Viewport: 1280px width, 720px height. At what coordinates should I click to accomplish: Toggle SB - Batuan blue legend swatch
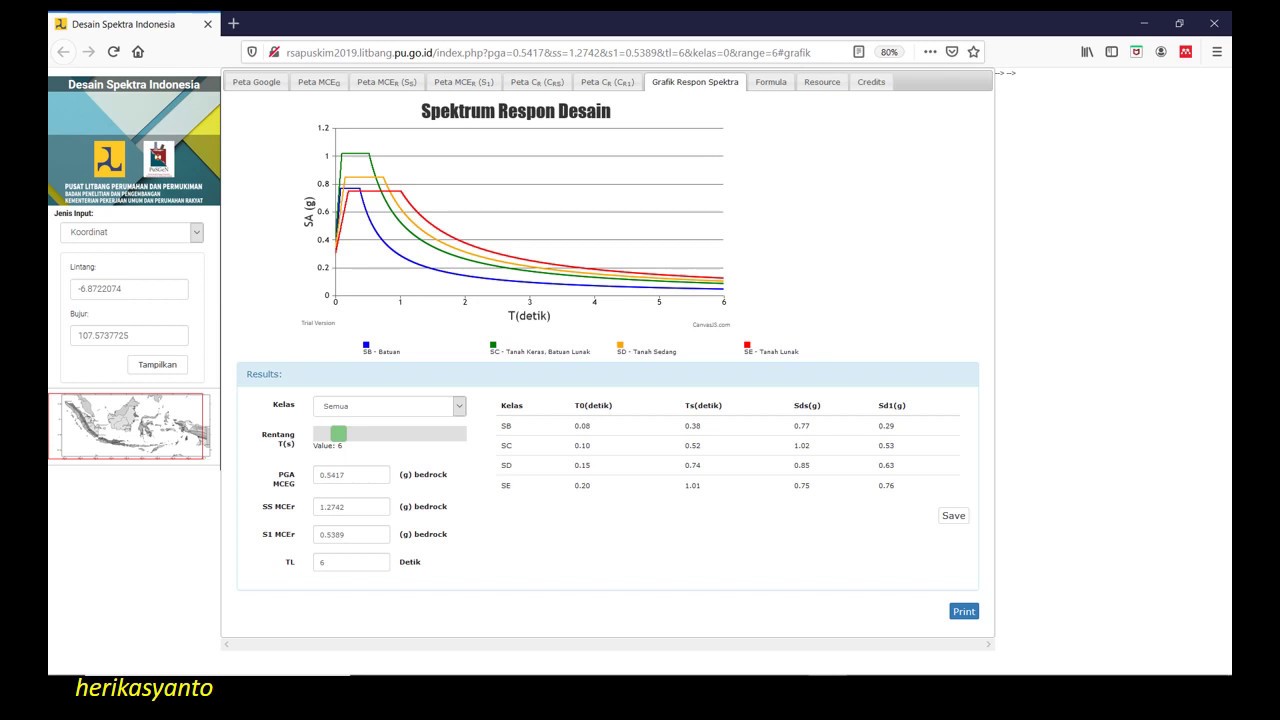(x=366, y=344)
